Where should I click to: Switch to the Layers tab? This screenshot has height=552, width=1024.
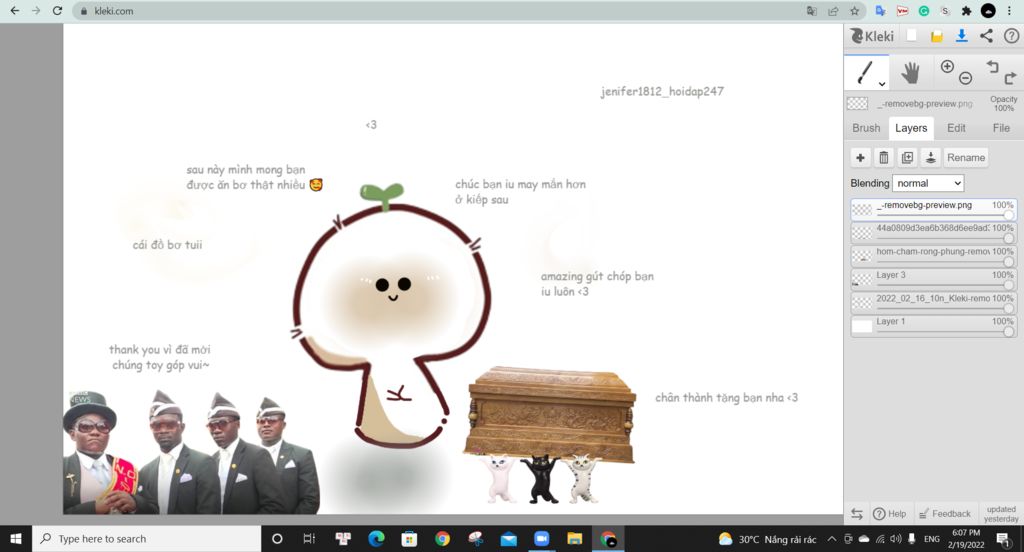[911, 128]
